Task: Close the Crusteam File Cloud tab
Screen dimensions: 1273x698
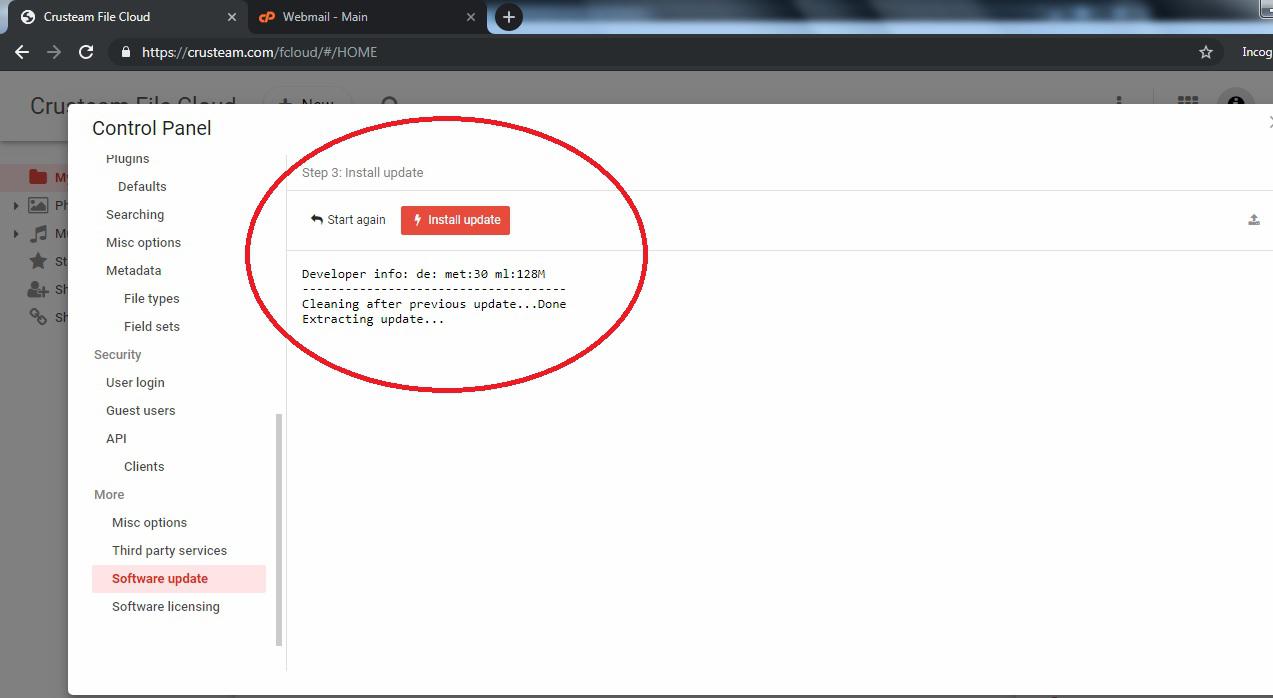Action: 231,17
